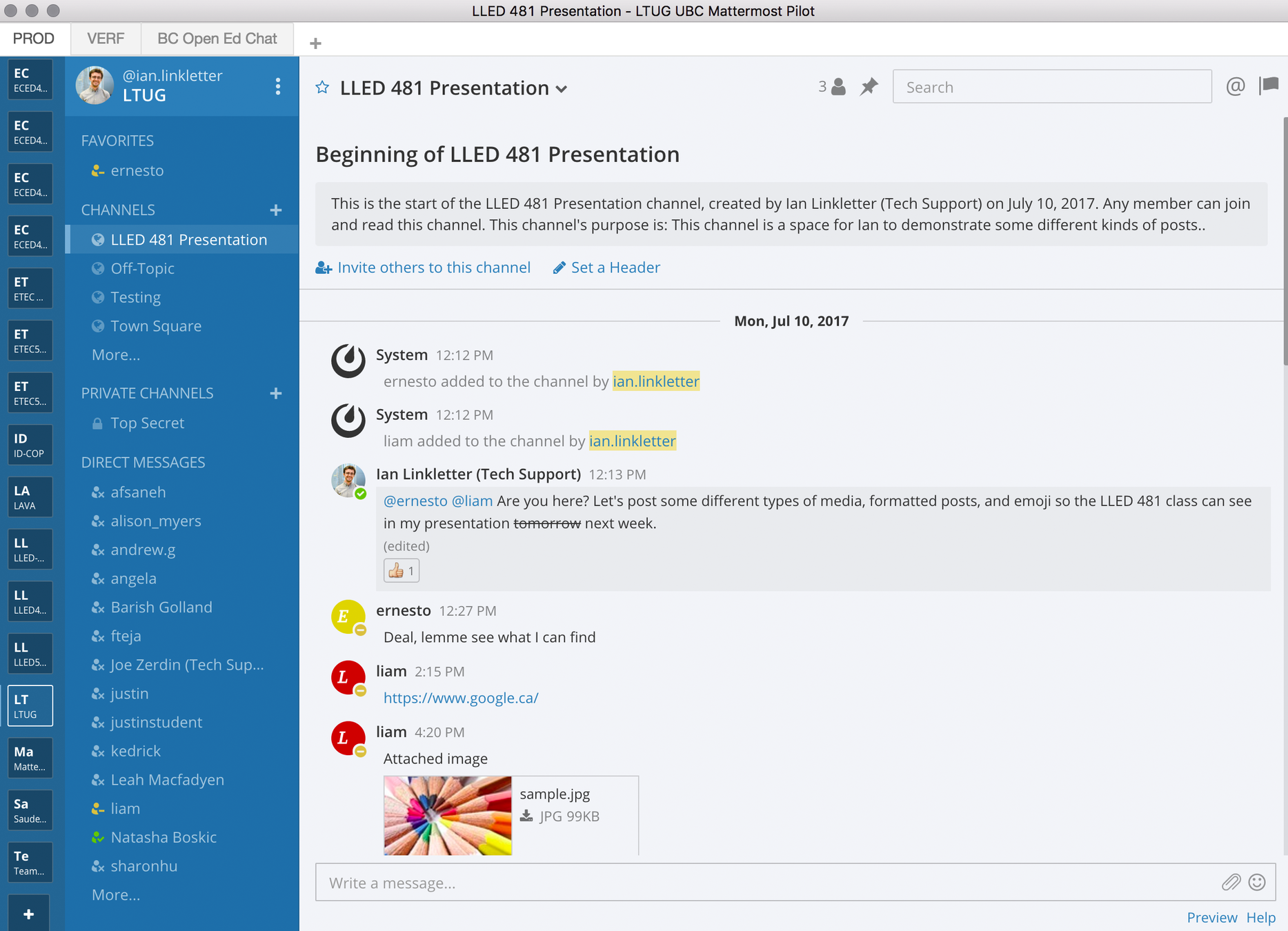Screen dimensions: 1288x931
Task: Open the main menu three-dots icon
Action: pos(278,86)
